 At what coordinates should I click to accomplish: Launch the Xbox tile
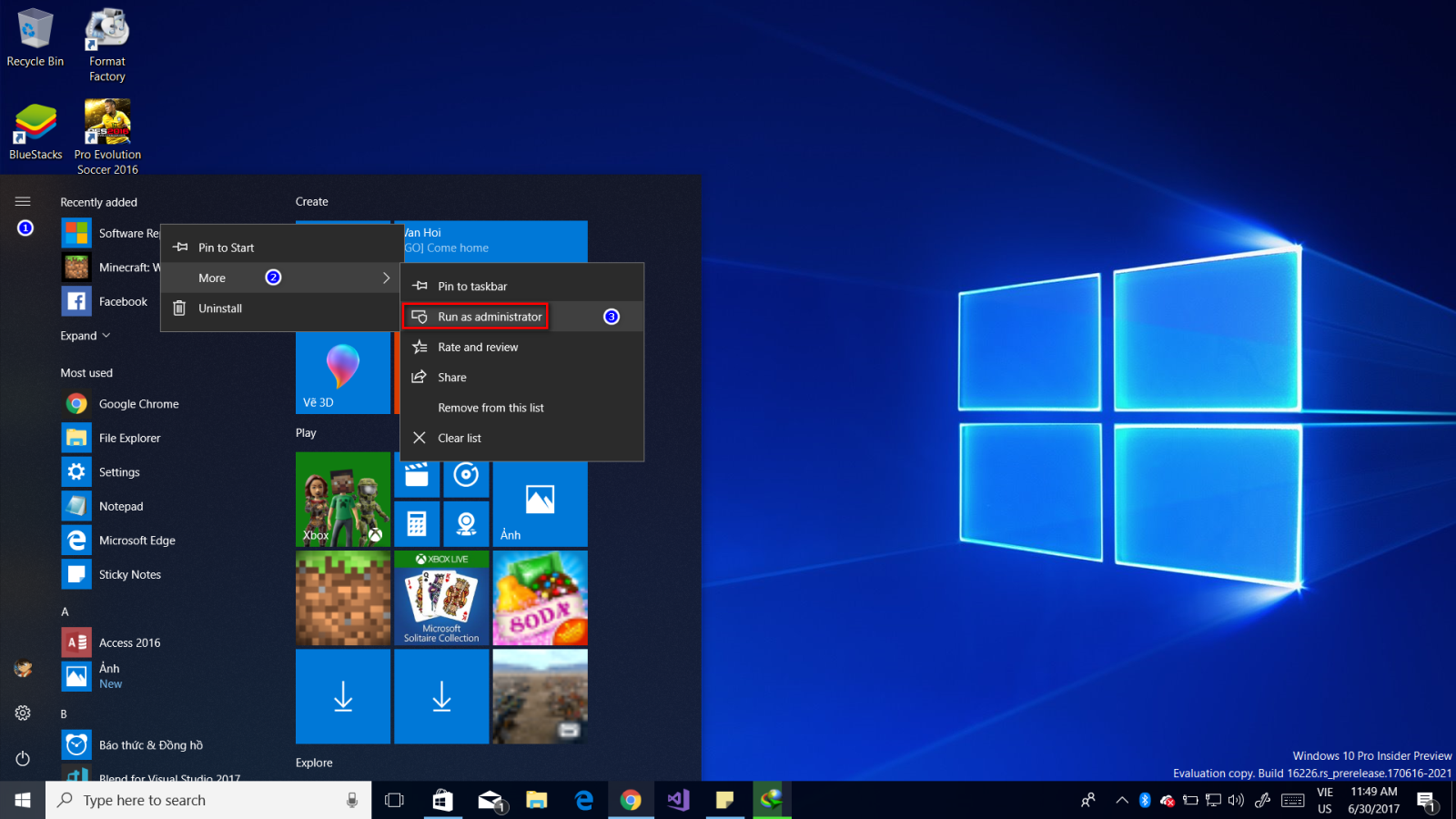(x=343, y=499)
